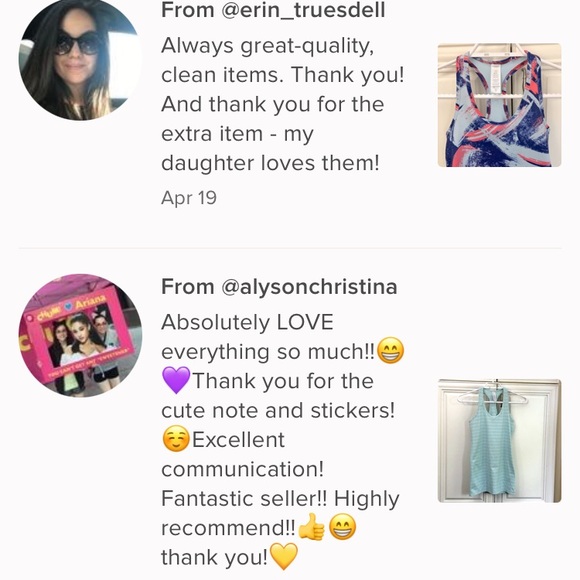Tap the grinning emoji after the thumbs up
This screenshot has width=580, height=580.
343,527
